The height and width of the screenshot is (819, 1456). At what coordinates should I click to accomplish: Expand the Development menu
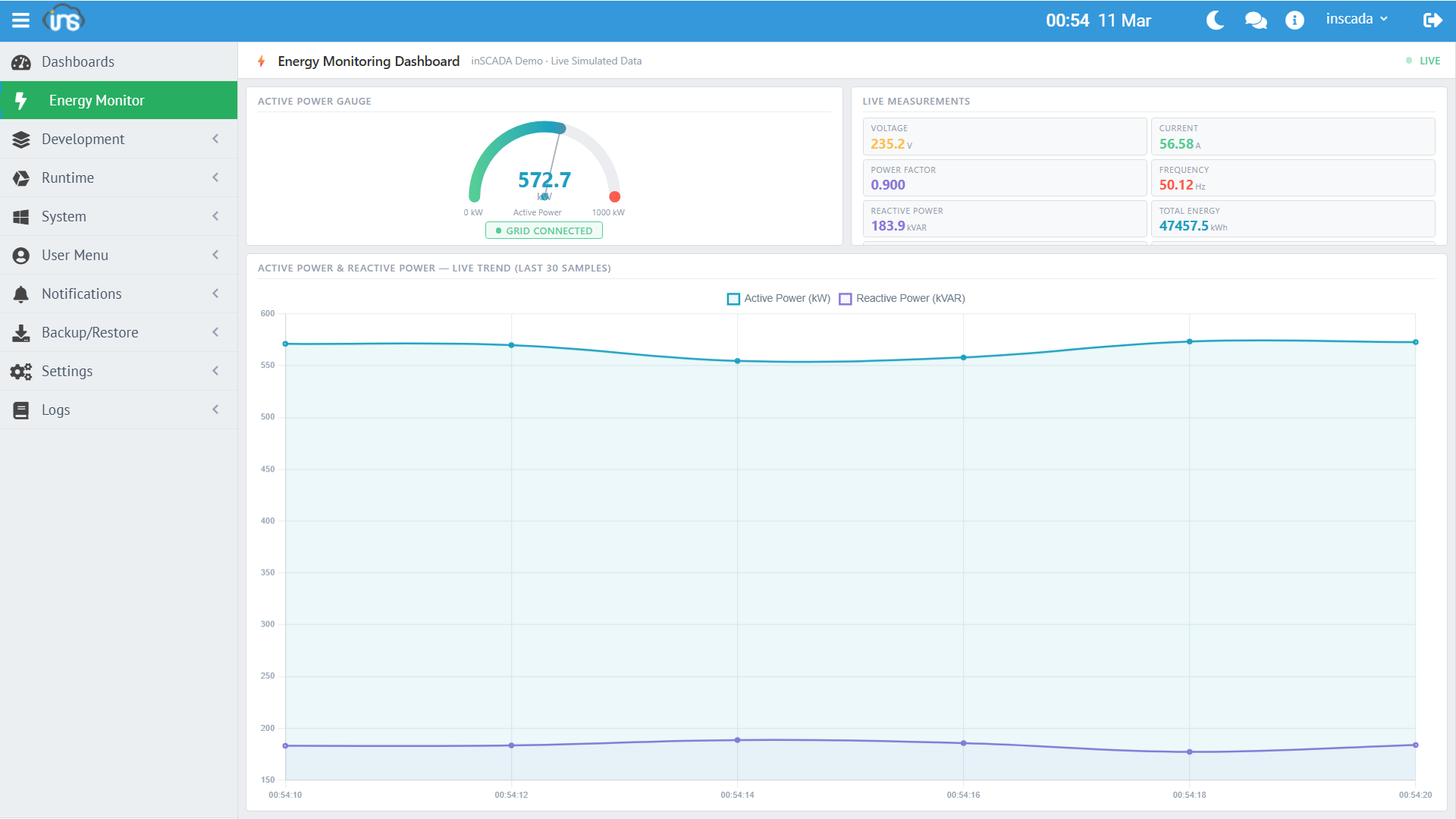(x=83, y=139)
